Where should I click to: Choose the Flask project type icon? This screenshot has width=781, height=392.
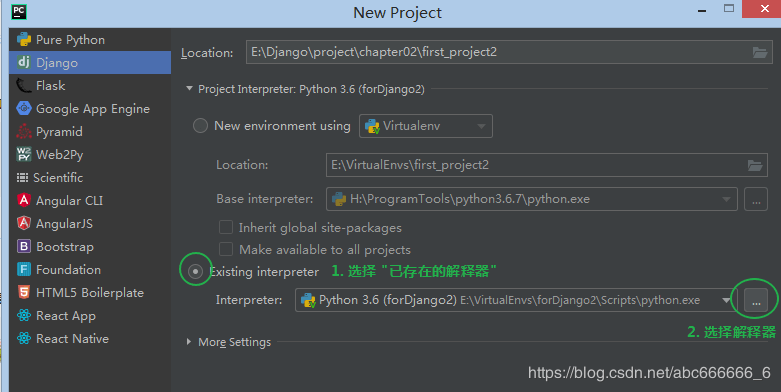[23, 86]
